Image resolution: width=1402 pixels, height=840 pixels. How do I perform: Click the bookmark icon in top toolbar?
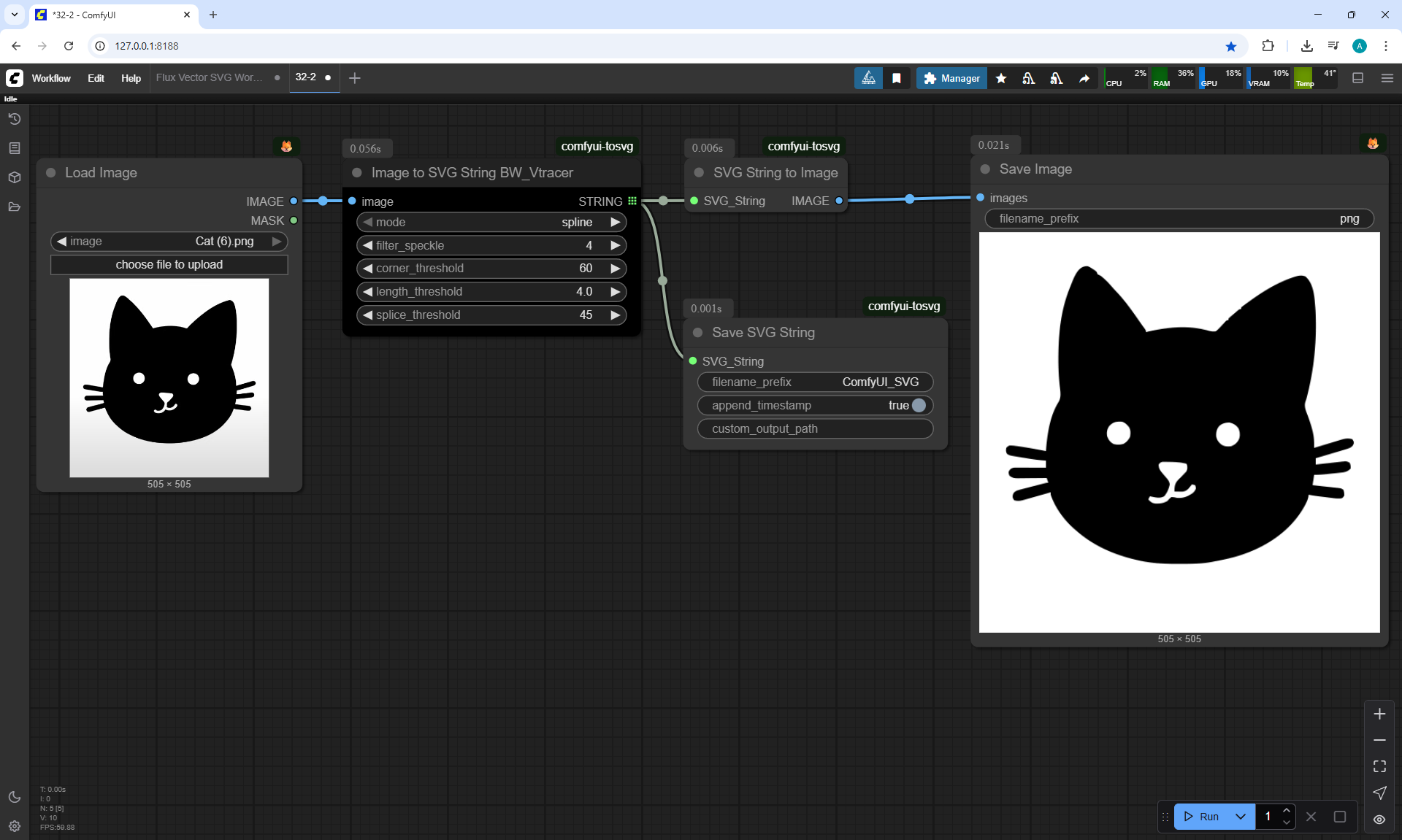897,78
